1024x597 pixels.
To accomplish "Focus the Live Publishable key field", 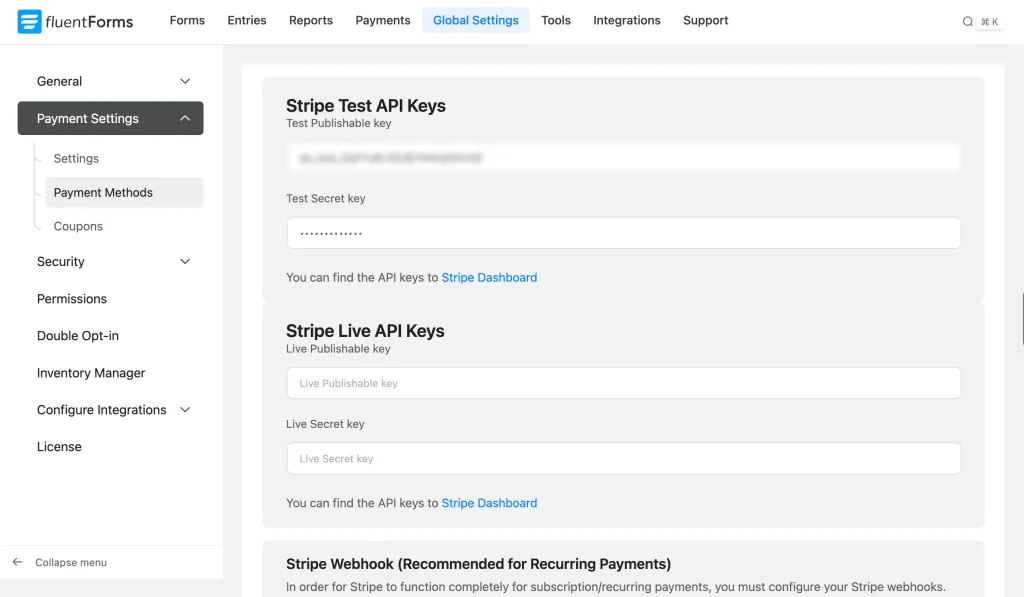I will point(624,383).
